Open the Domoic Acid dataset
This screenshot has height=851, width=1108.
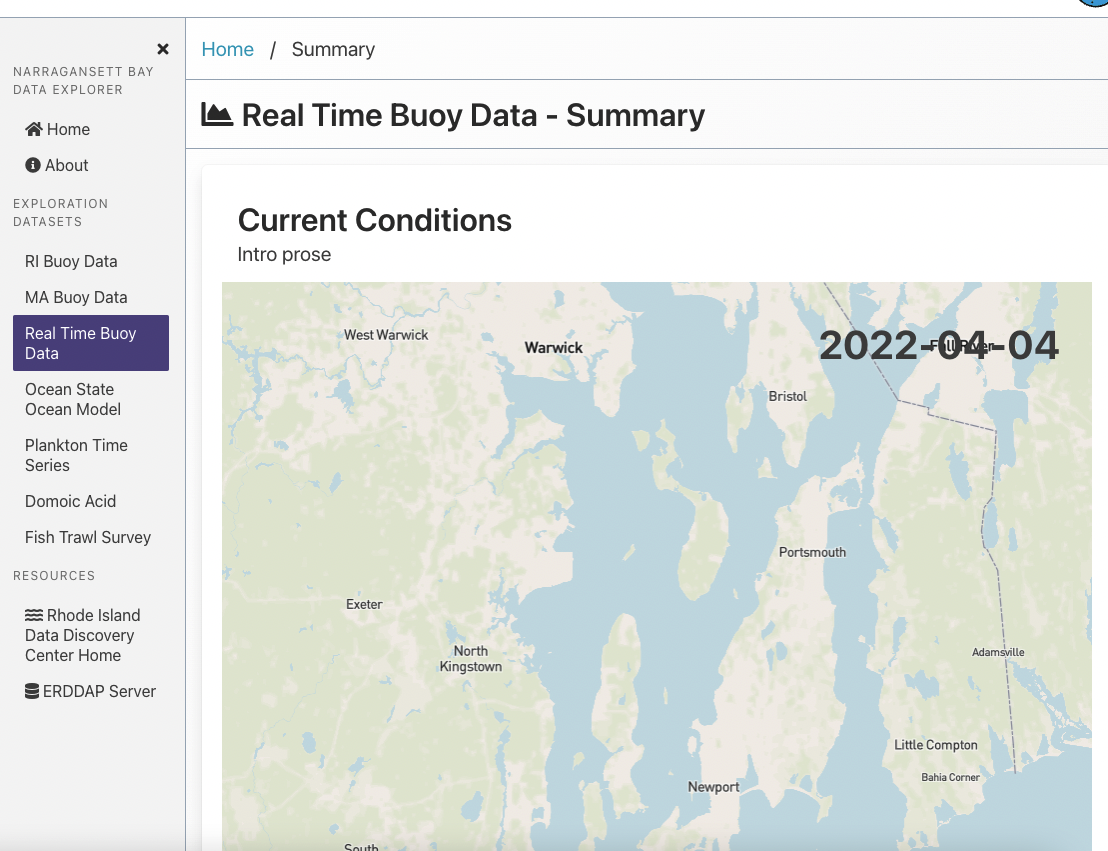point(70,501)
